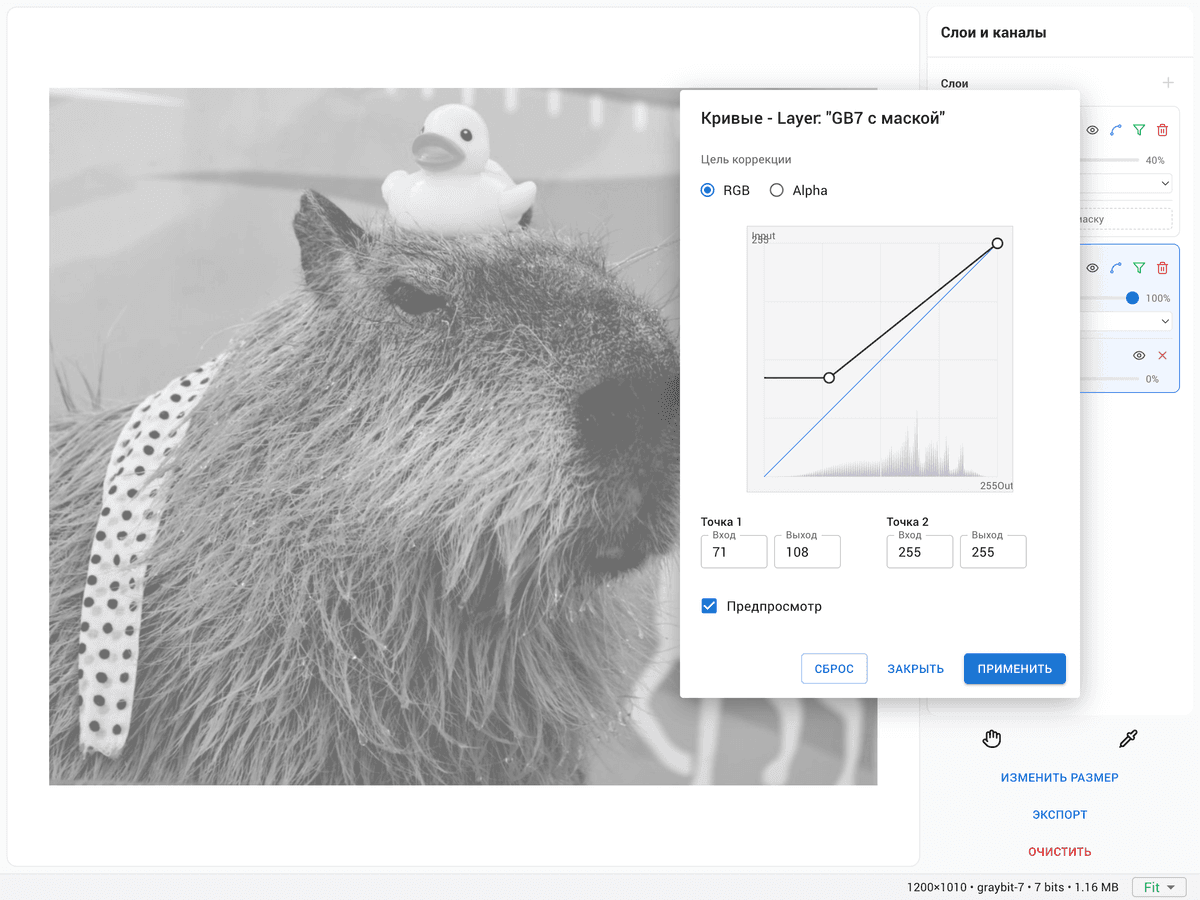This screenshot has height=900, width=1200.
Task: Remove the mask with the red X icon
Action: (1162, 356)
